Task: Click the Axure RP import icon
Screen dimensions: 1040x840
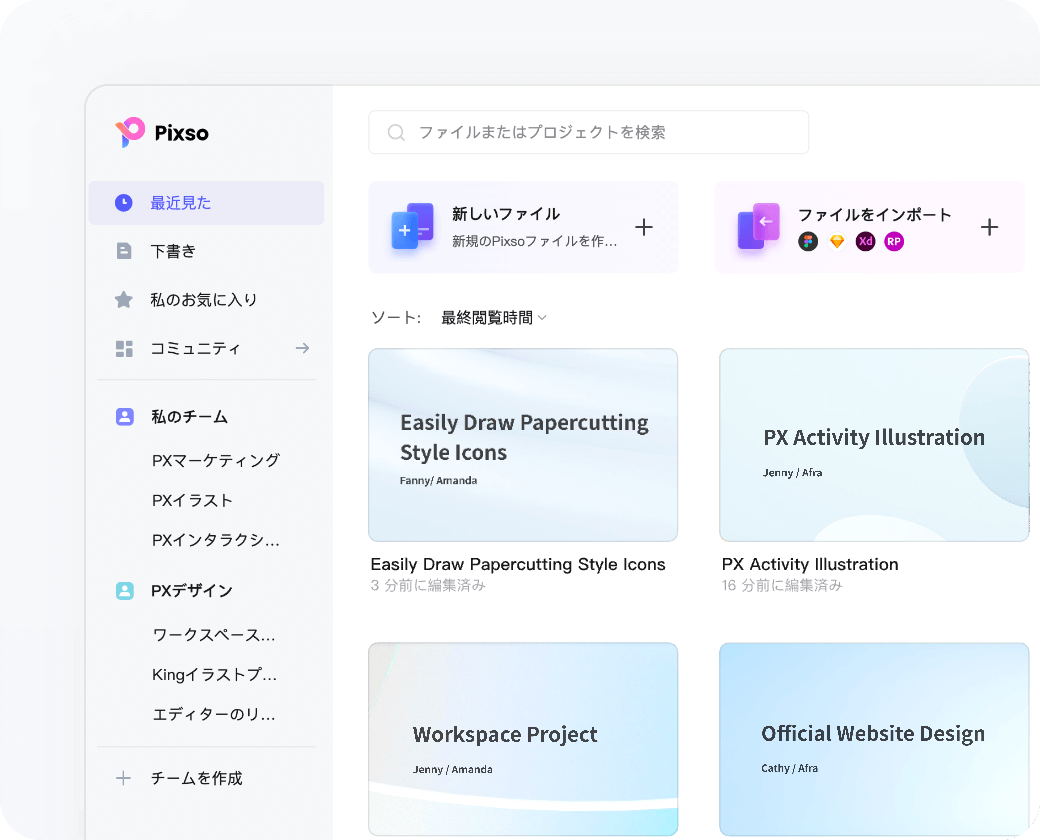Action: click(x=894, y=242)
